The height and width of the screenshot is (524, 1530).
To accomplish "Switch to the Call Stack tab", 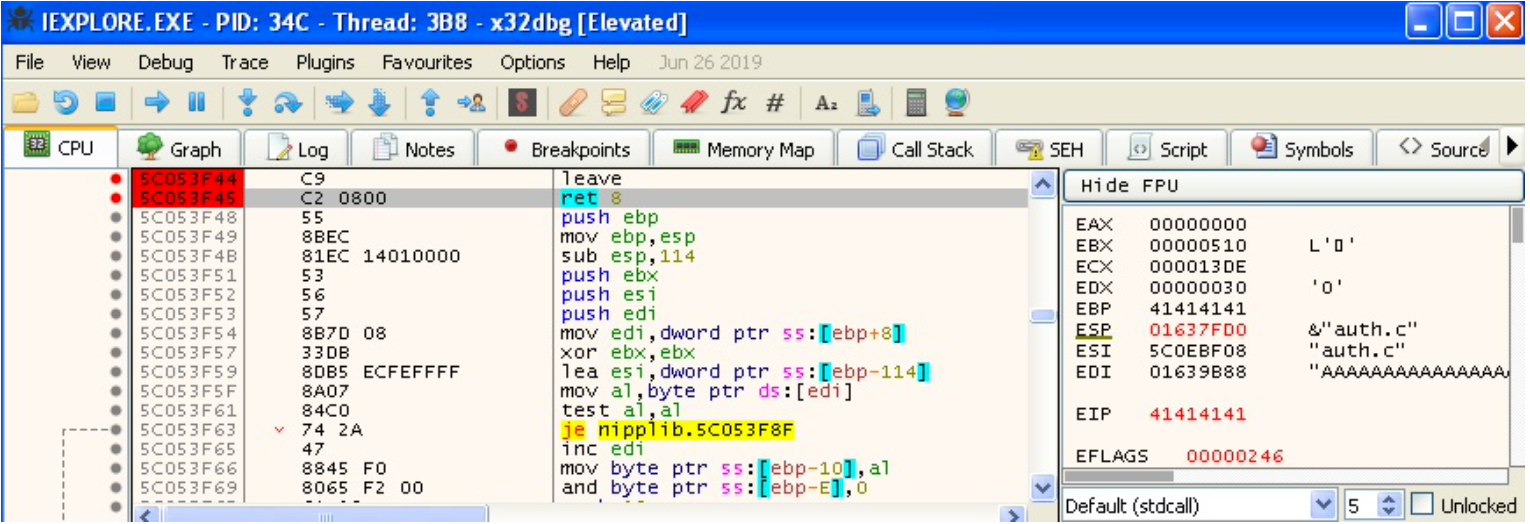I will [915, 149].
